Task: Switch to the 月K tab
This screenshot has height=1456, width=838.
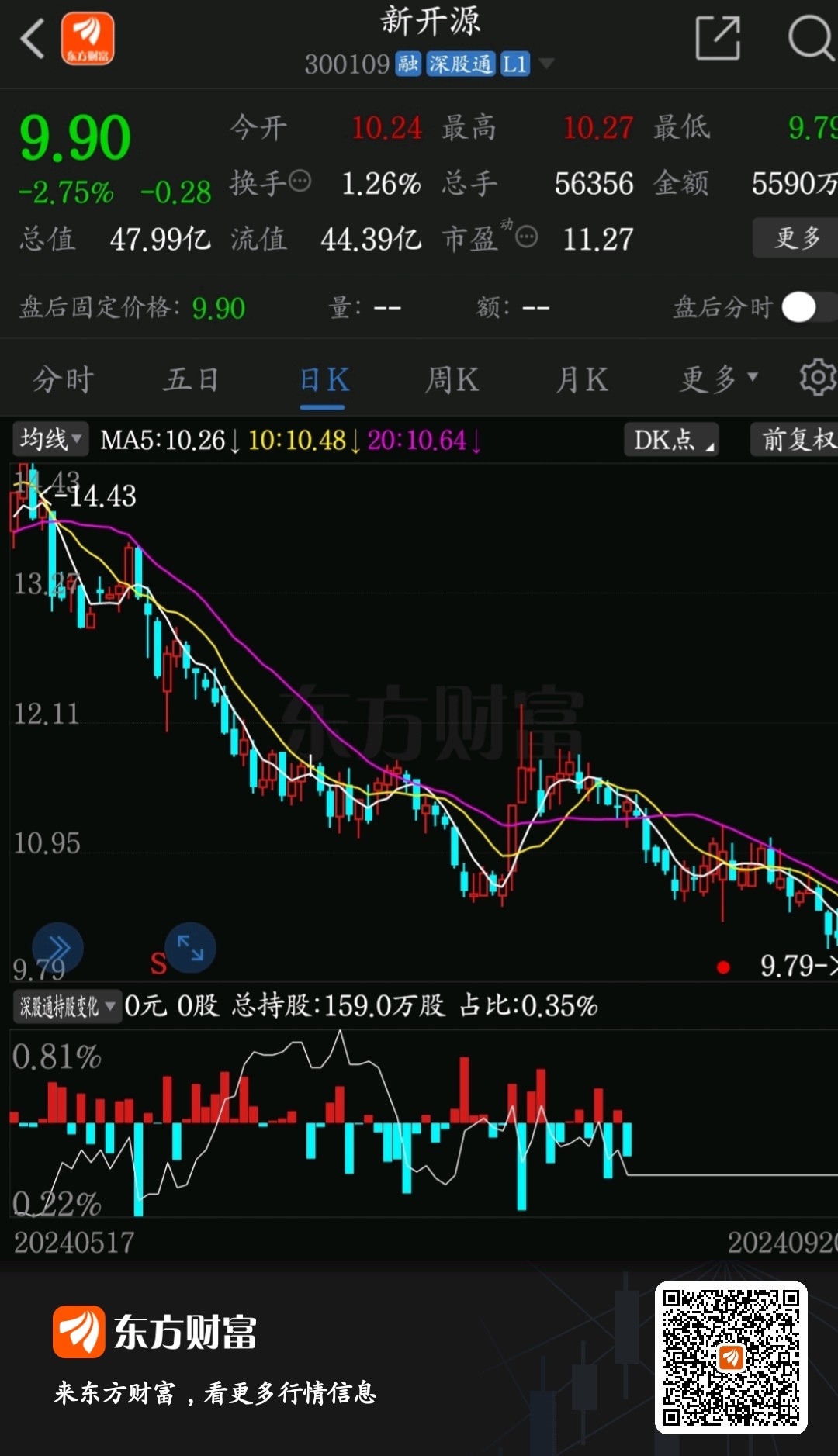Action: point(582,380)
